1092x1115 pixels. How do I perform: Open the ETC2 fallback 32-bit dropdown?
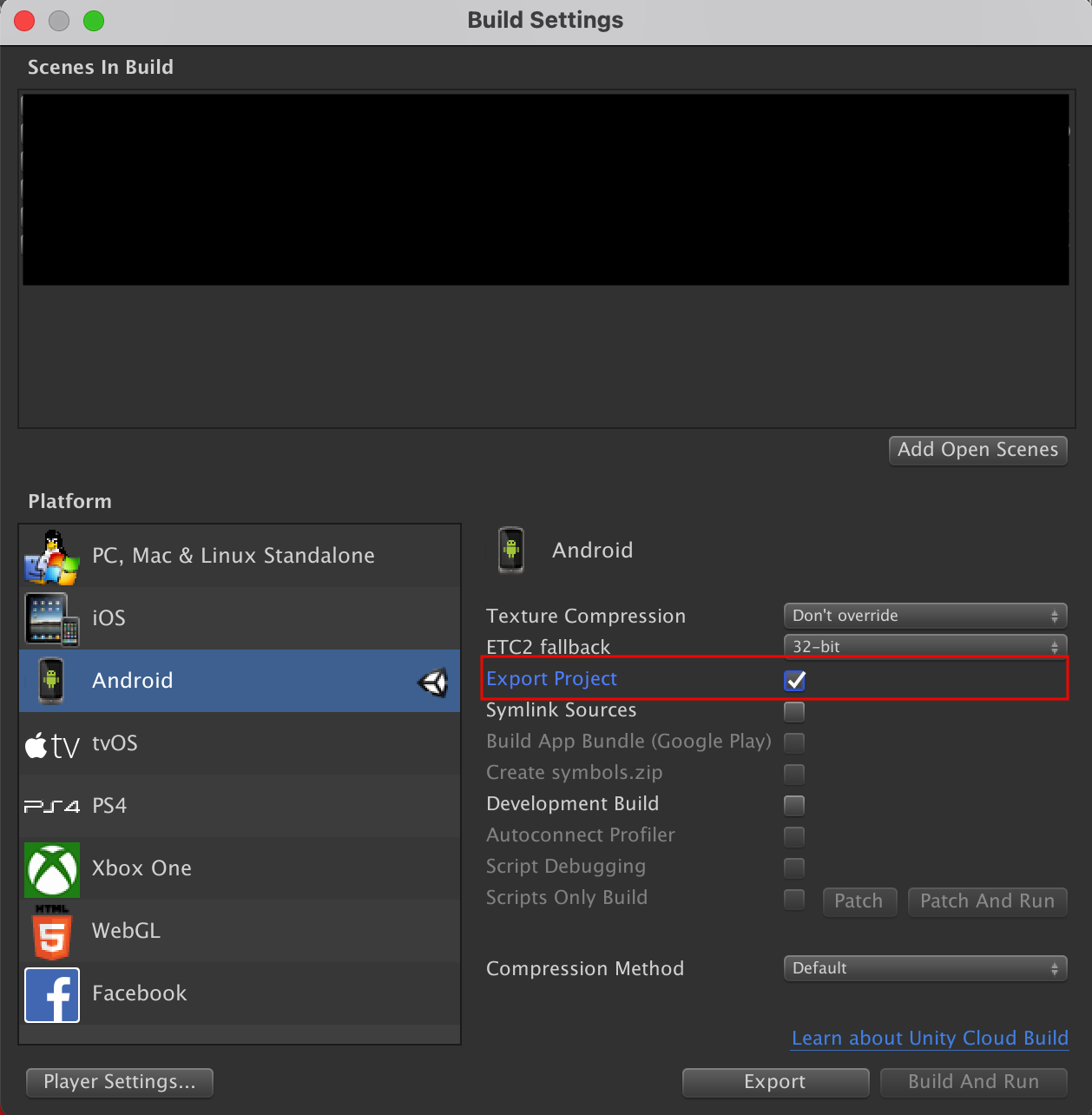pyautogui.click(x=924, y=647)
